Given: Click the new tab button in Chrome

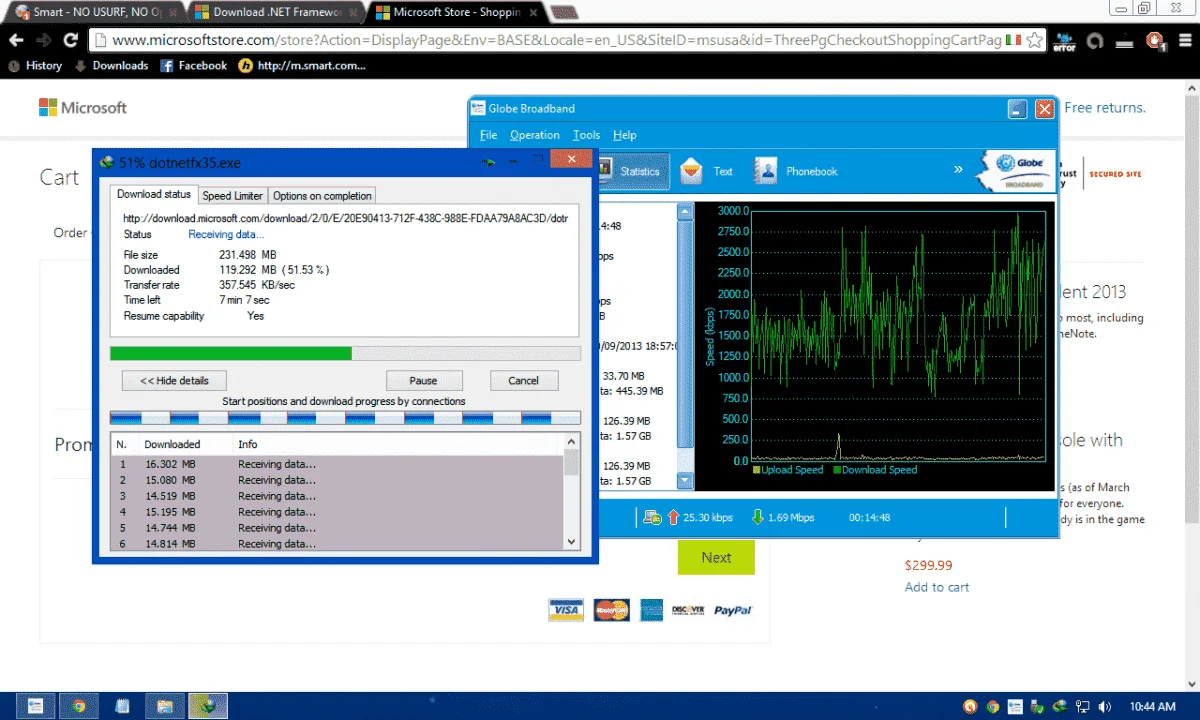Looking at the screenshot, I should [x=562, y=13].
